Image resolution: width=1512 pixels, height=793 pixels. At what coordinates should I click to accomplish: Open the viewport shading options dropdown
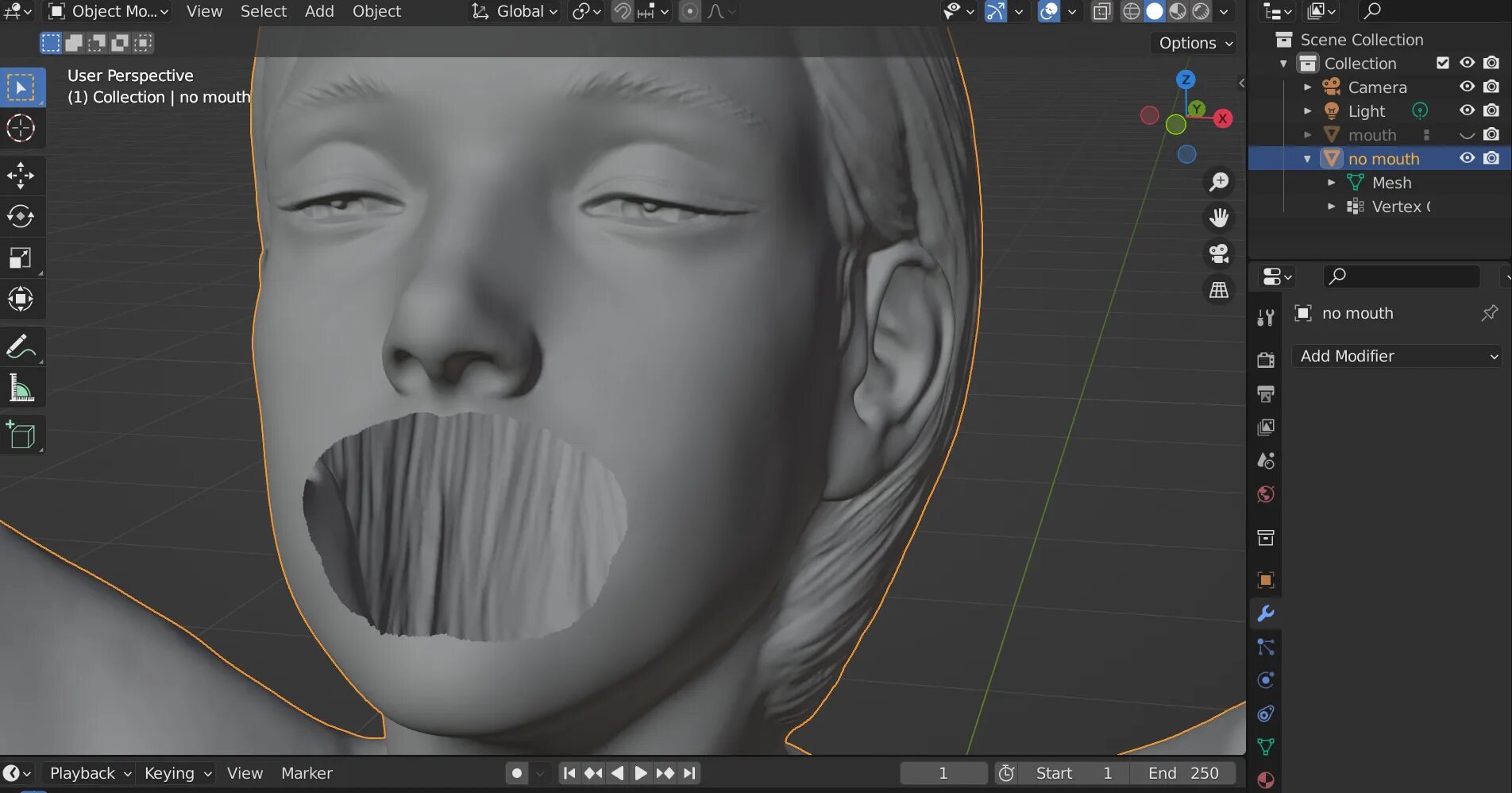tap(1224, 11)
